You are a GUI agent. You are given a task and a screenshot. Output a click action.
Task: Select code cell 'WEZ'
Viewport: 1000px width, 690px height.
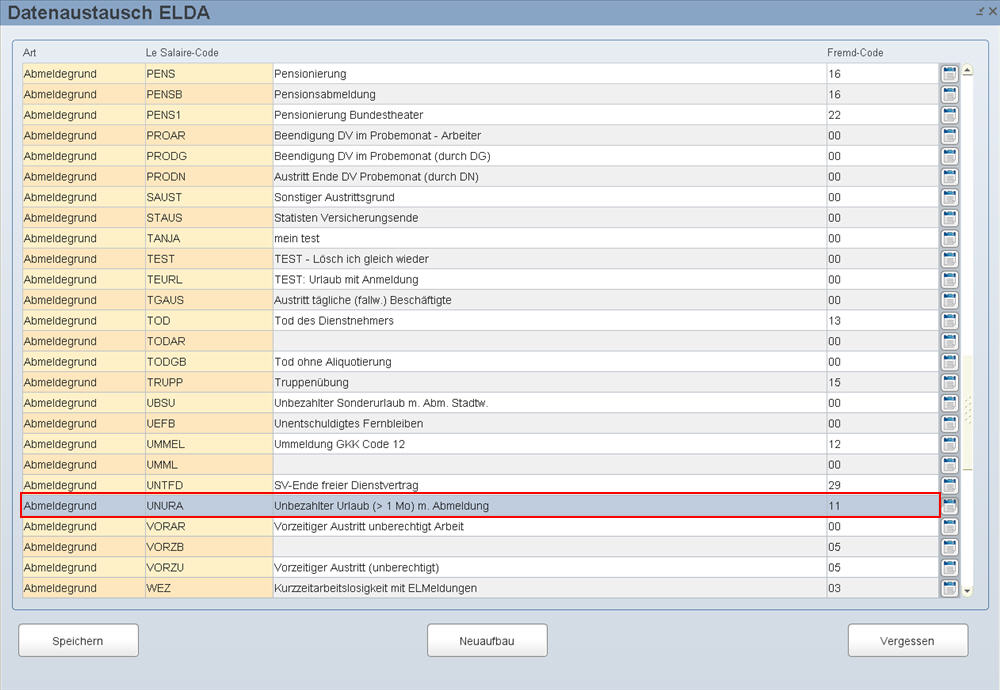pyautogui.click(x=209, y=588)
